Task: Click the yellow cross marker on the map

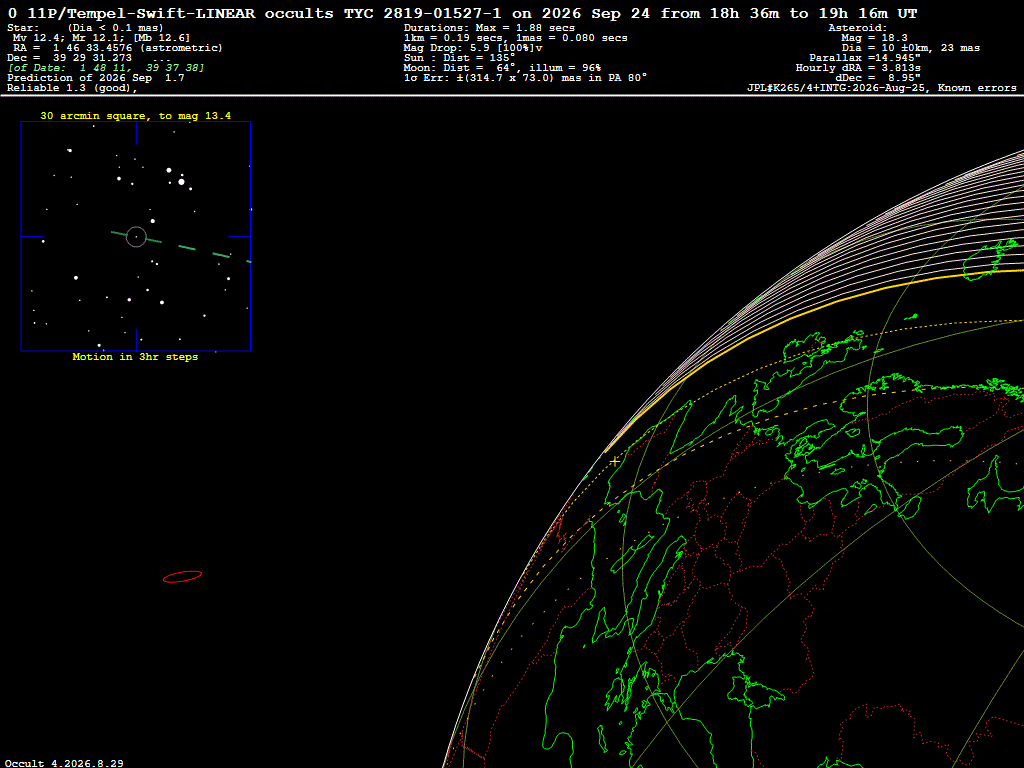Action: 615,462
